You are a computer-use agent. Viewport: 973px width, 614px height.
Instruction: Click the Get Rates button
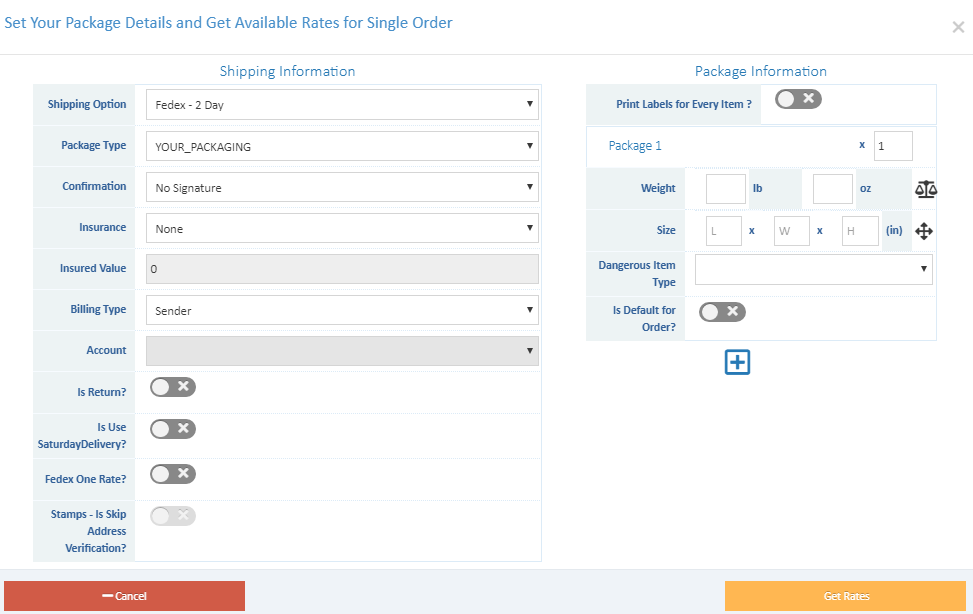point(846,595)
